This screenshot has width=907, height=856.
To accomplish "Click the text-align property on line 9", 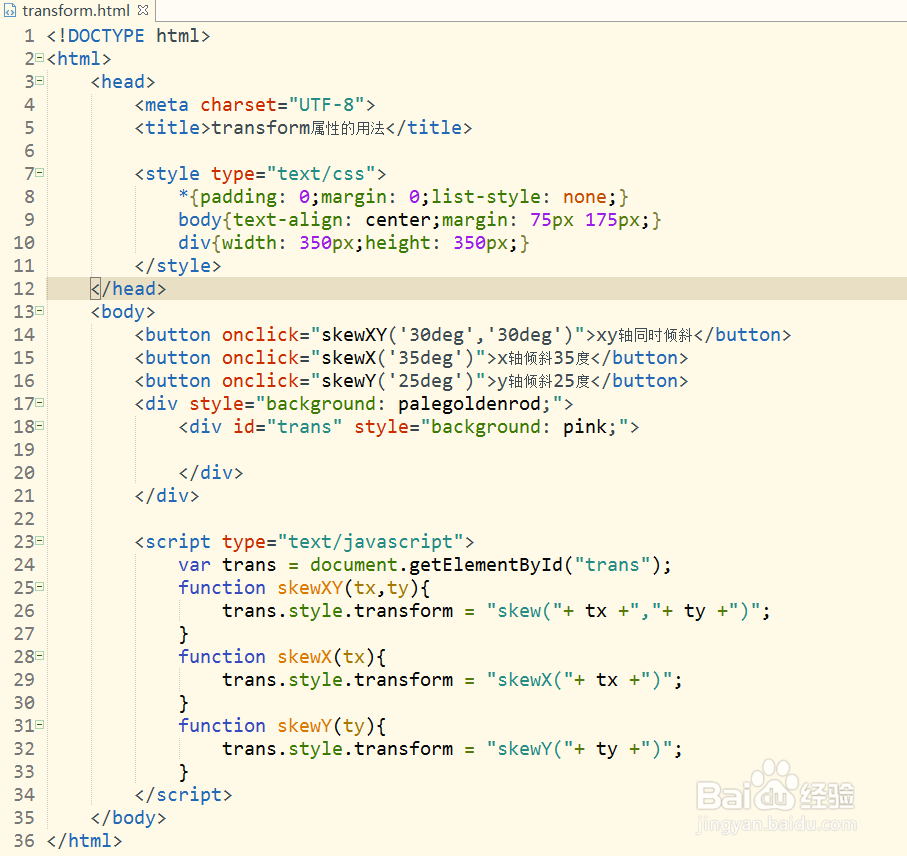I will coord(287,220).
